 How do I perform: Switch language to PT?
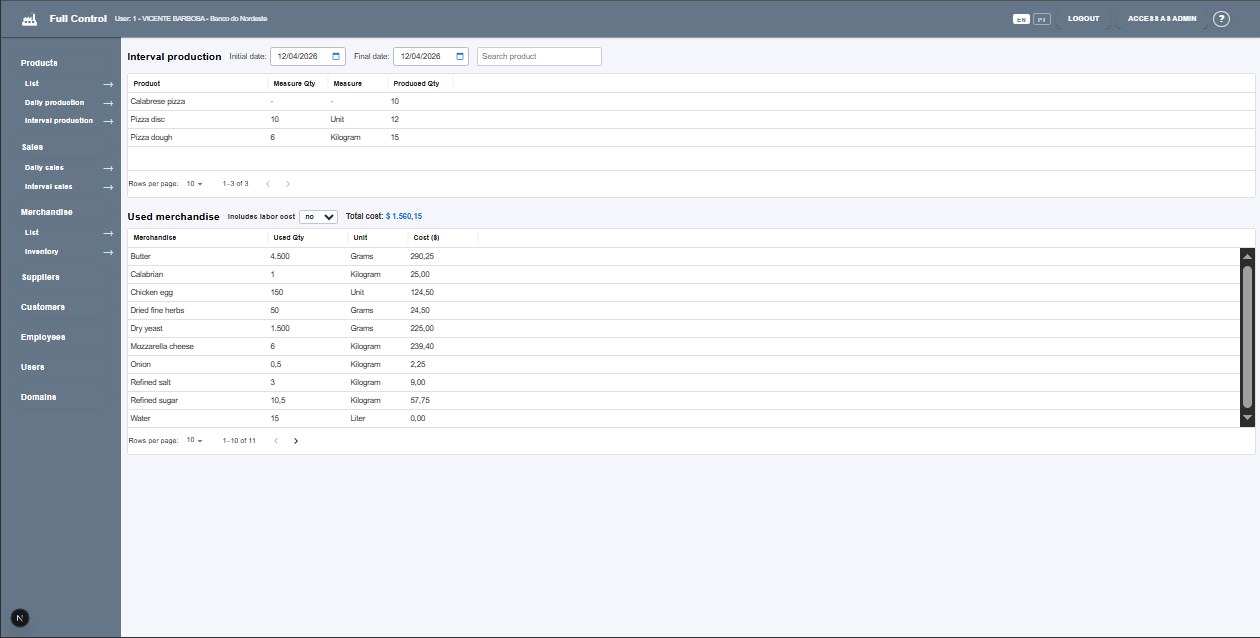tap(1041, 19)
